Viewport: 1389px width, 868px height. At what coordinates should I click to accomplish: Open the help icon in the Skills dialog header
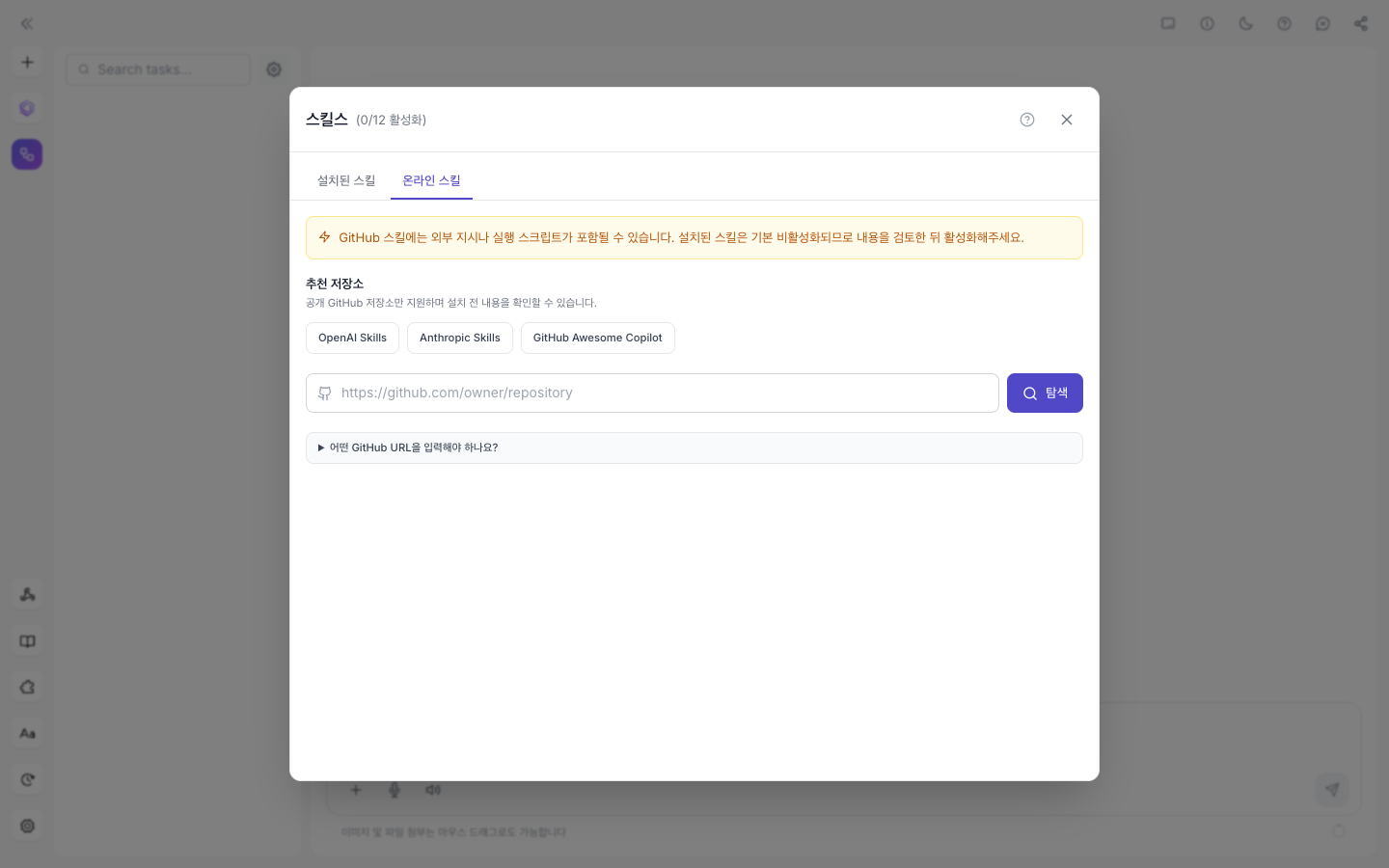click(x=1027, y=120)
